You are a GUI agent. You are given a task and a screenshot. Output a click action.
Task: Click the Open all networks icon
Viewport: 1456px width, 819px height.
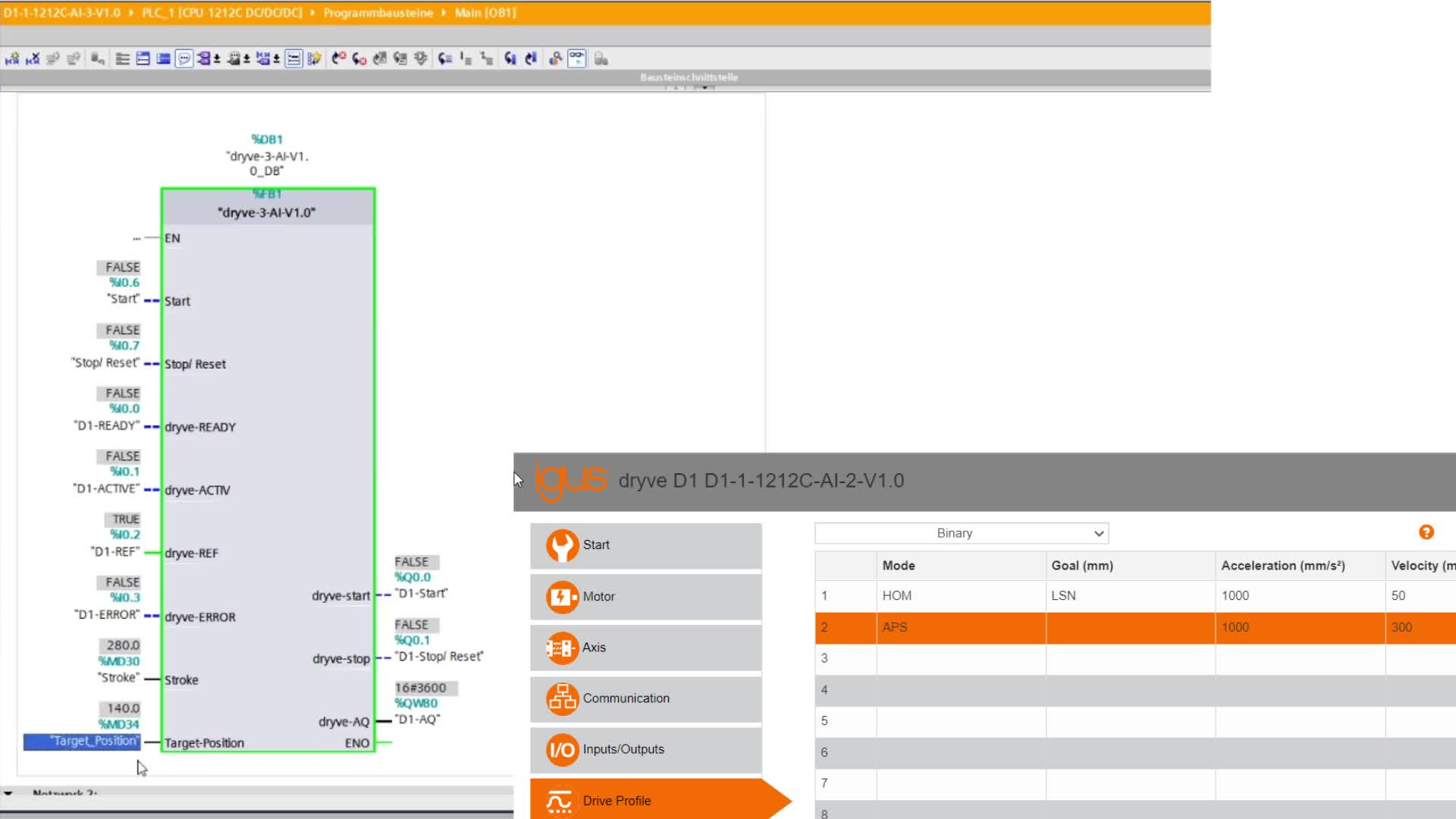point(122,58)
